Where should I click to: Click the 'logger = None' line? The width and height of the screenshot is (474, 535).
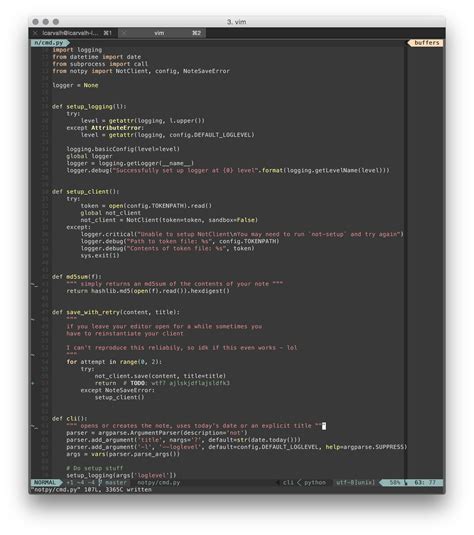(x=75, y=85)
